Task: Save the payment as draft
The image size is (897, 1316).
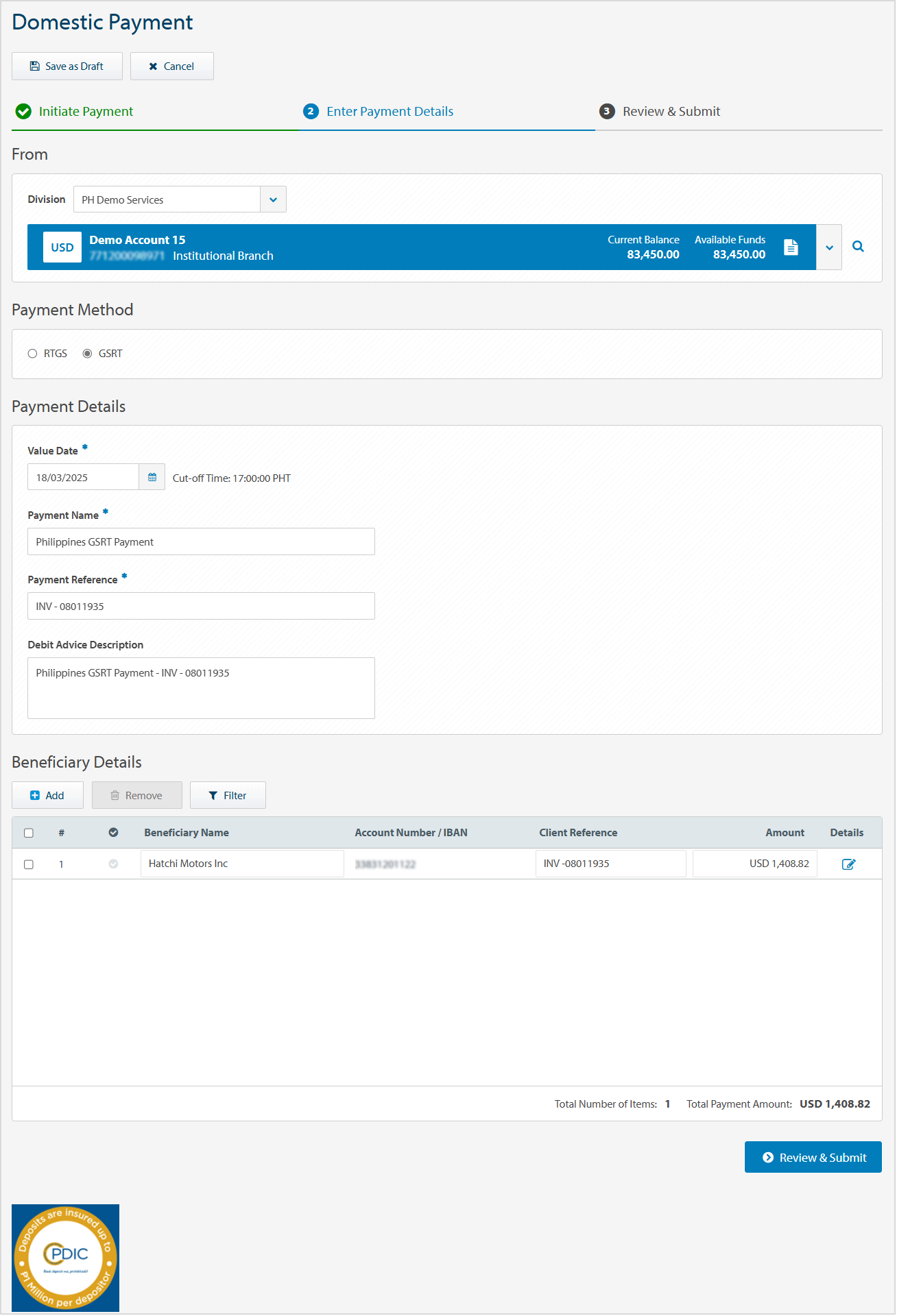Action: click(67, 66)
